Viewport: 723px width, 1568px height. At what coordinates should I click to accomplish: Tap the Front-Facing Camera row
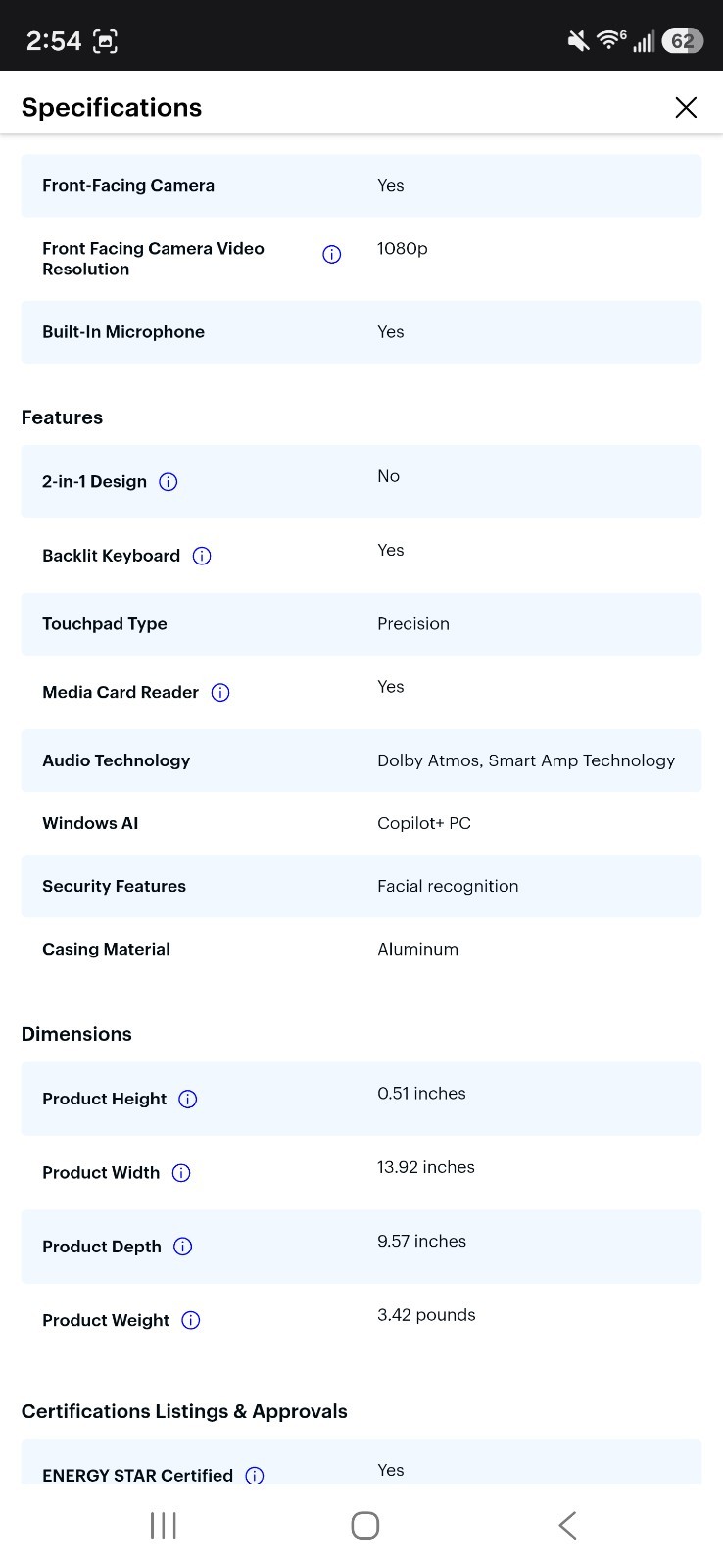(x=361, y=185)
